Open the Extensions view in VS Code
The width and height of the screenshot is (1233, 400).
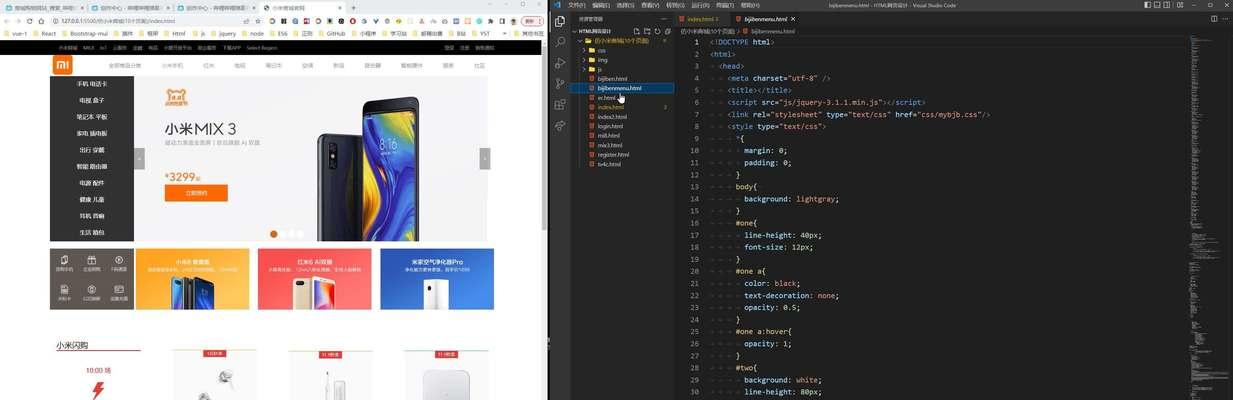pos(559,104)
